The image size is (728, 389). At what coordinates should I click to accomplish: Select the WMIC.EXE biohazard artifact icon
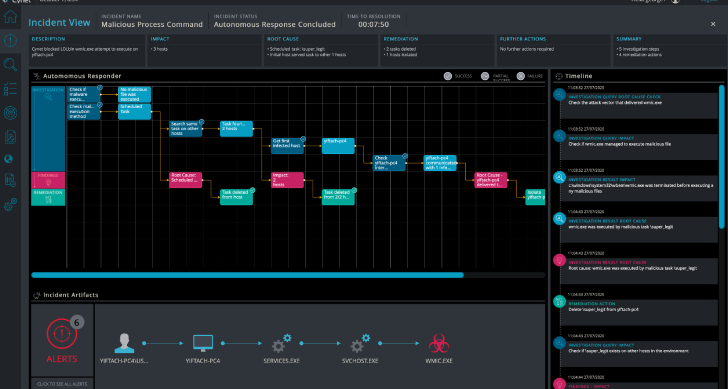click(x=438, y=344)
